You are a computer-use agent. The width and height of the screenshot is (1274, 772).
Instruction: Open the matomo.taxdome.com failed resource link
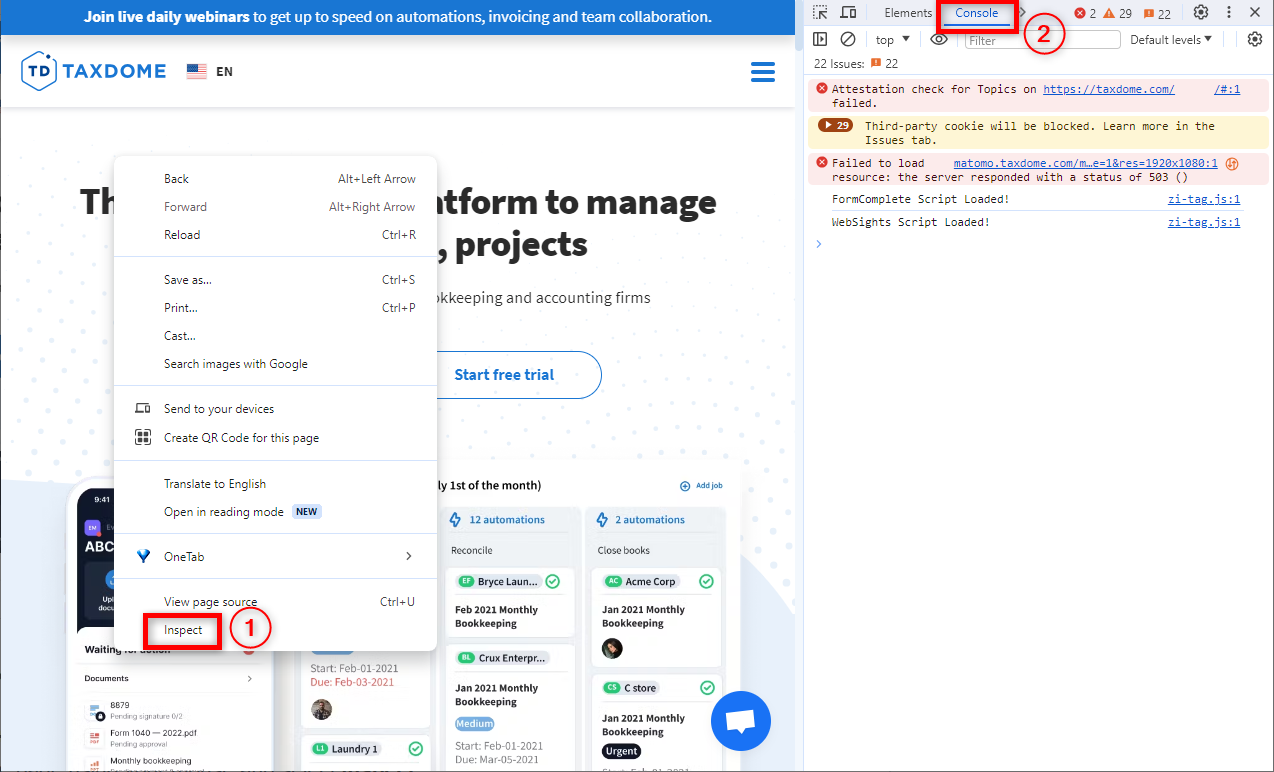click(1085, 163)
